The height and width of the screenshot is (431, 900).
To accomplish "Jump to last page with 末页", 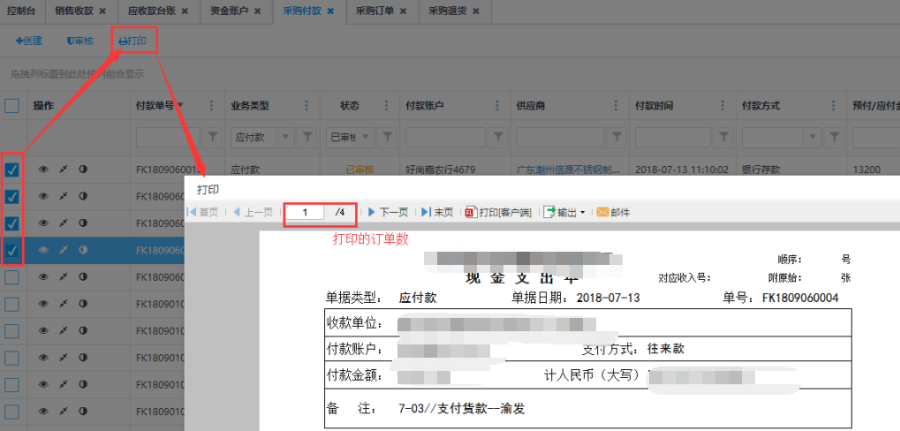I will coord(437,212).
